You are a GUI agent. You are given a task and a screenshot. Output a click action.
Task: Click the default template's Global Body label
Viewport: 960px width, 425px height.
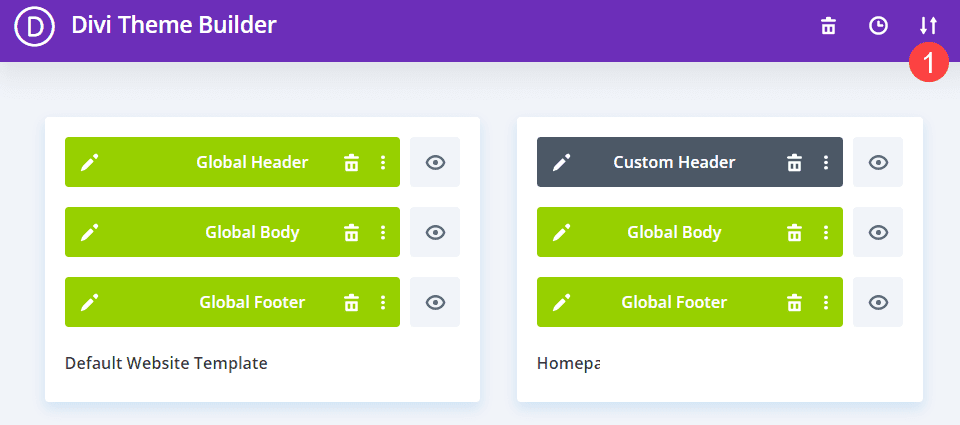pos(252,232)
